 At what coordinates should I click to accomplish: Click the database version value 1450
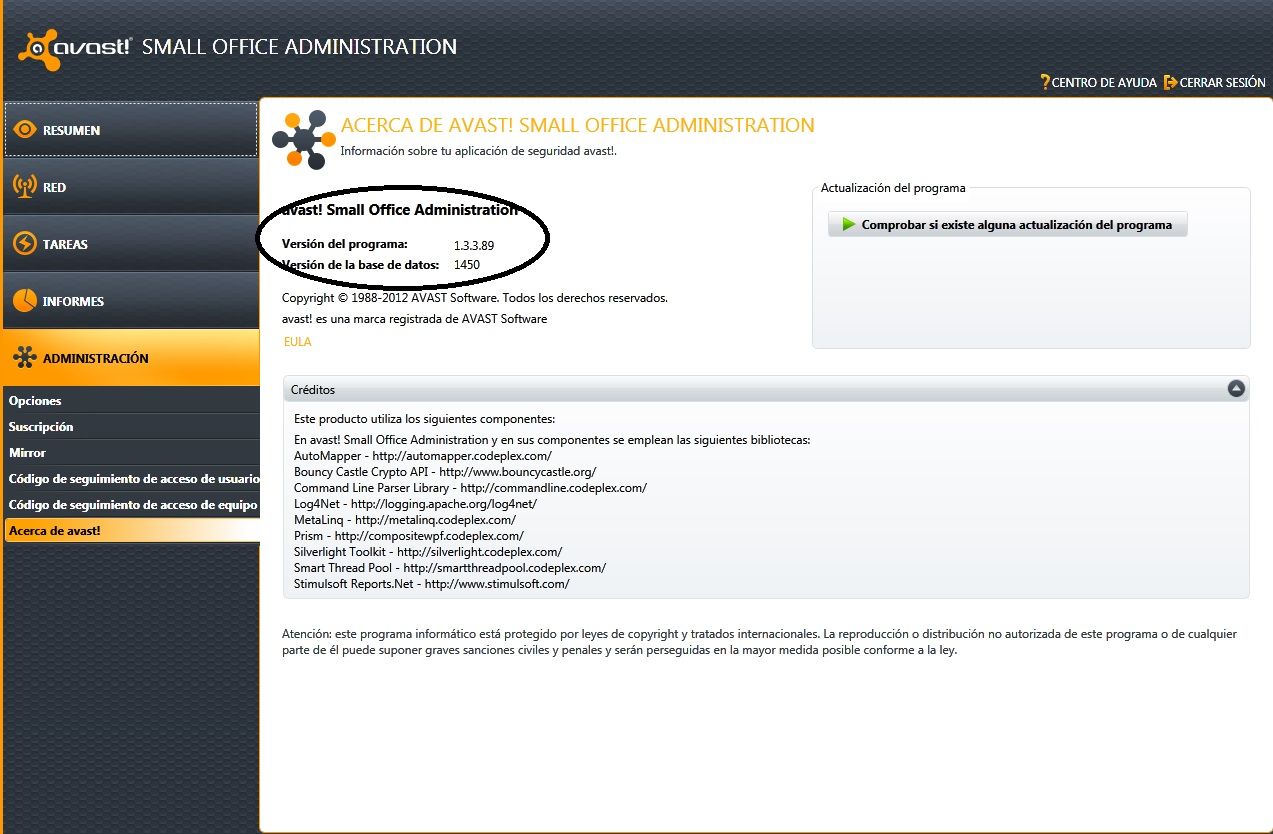point(467,265)
